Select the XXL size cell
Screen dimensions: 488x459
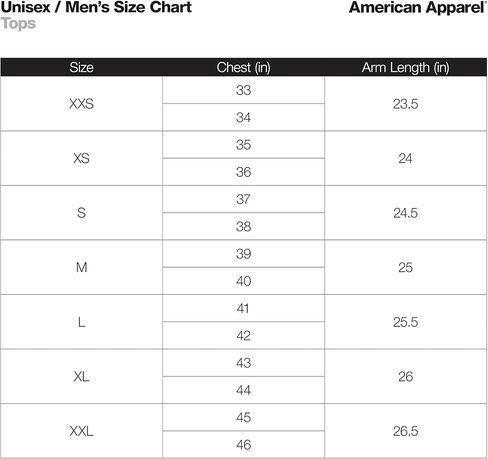(81, 431)
